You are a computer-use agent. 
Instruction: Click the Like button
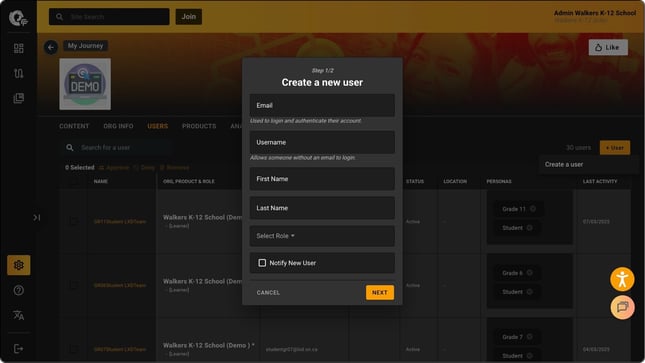[x=608, y=47]
